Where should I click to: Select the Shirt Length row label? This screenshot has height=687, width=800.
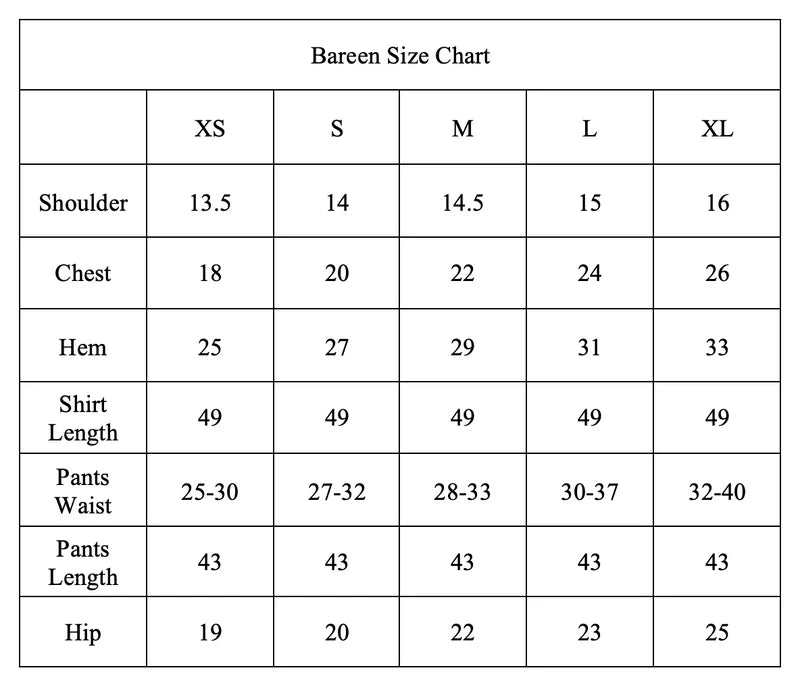83,418
